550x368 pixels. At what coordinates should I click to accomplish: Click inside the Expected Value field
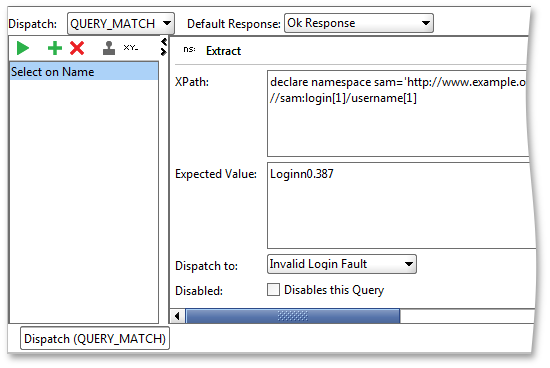coord(400,206)
